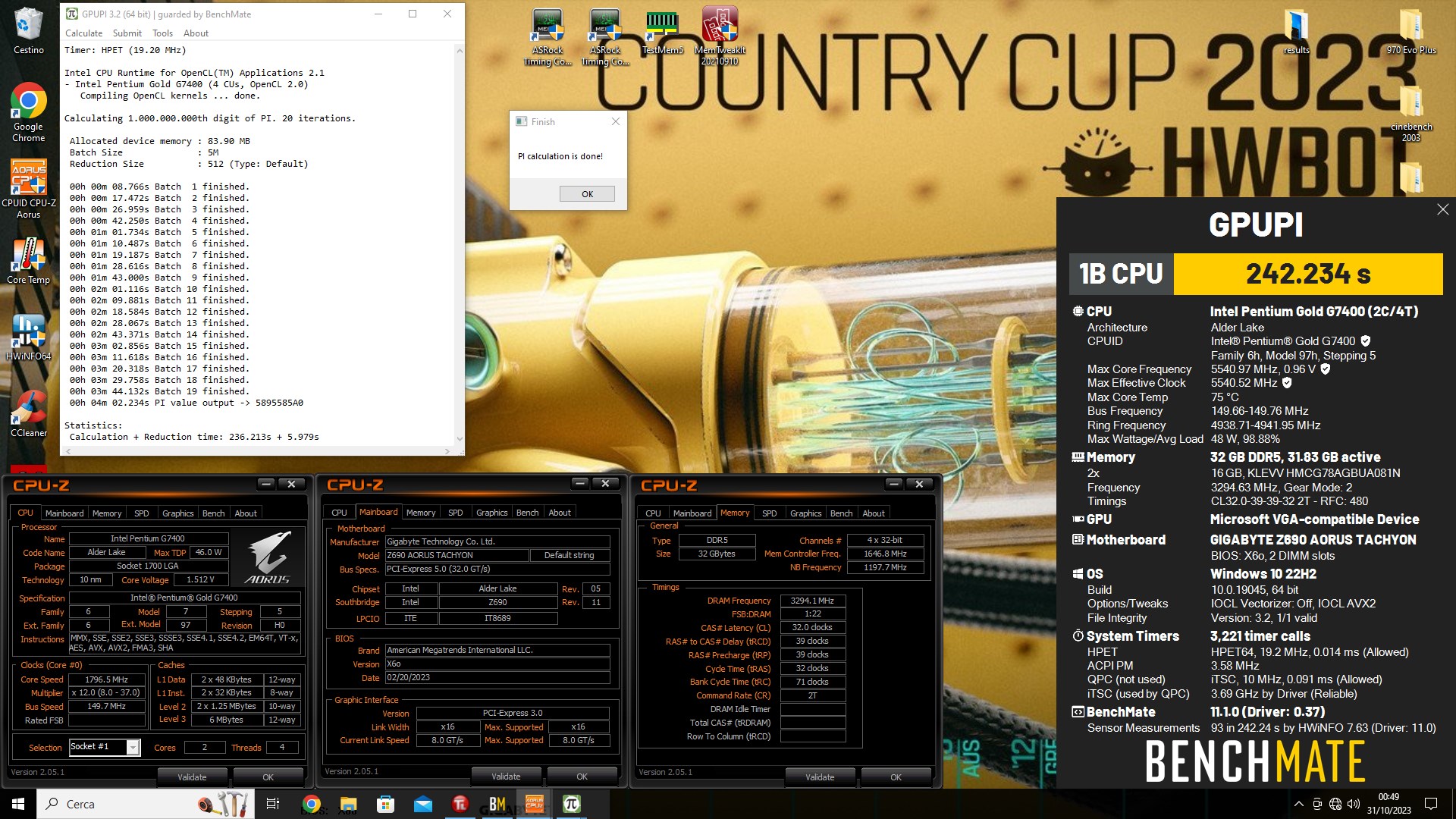This screenshot has height=819, width=1456.
Task: Open the TestMem5 desktop icon
Action: coord(663,32)
